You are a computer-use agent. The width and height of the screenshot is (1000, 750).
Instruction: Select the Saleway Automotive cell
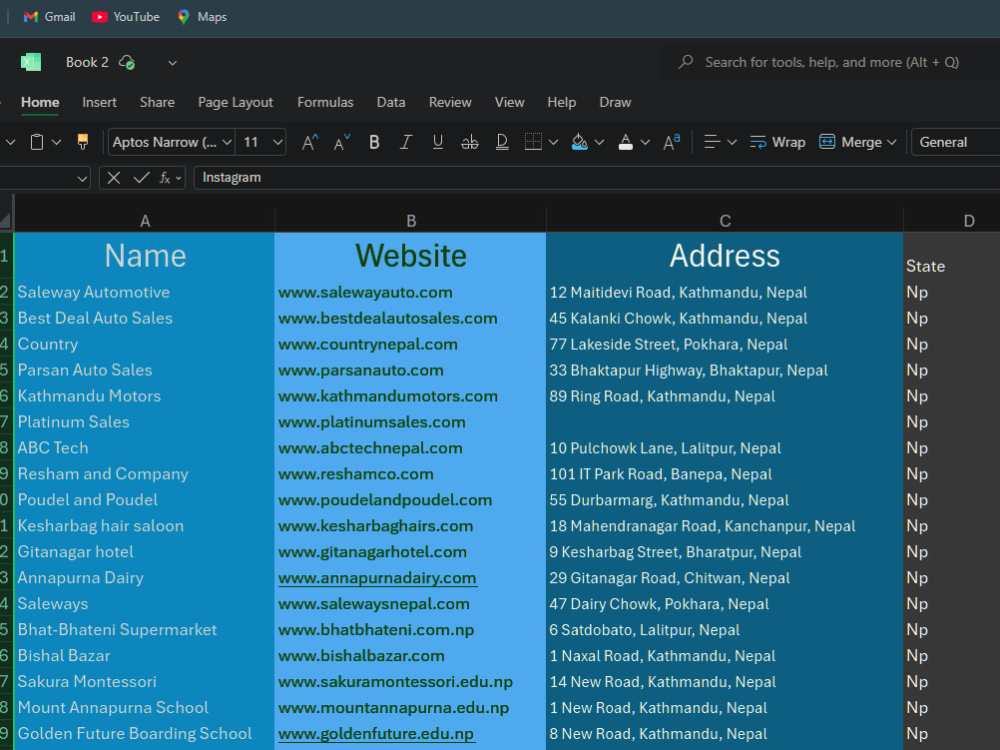coord(145,292)
